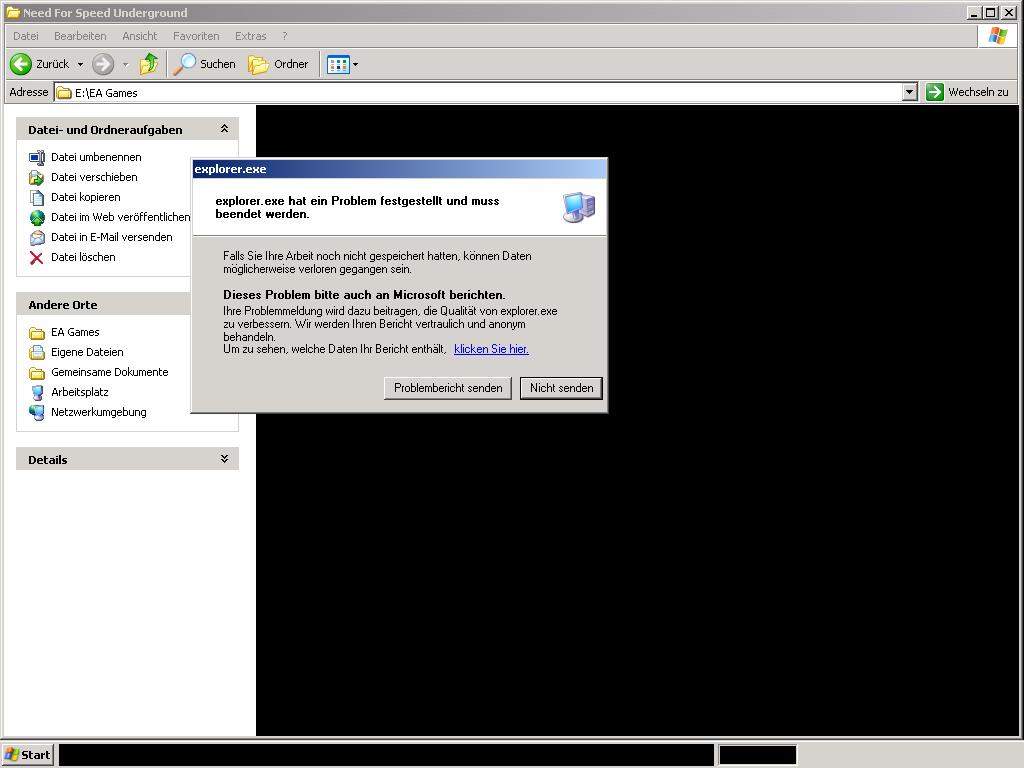Click the explorer.exe dialog title bar
1024x768 pixels.
399,169
